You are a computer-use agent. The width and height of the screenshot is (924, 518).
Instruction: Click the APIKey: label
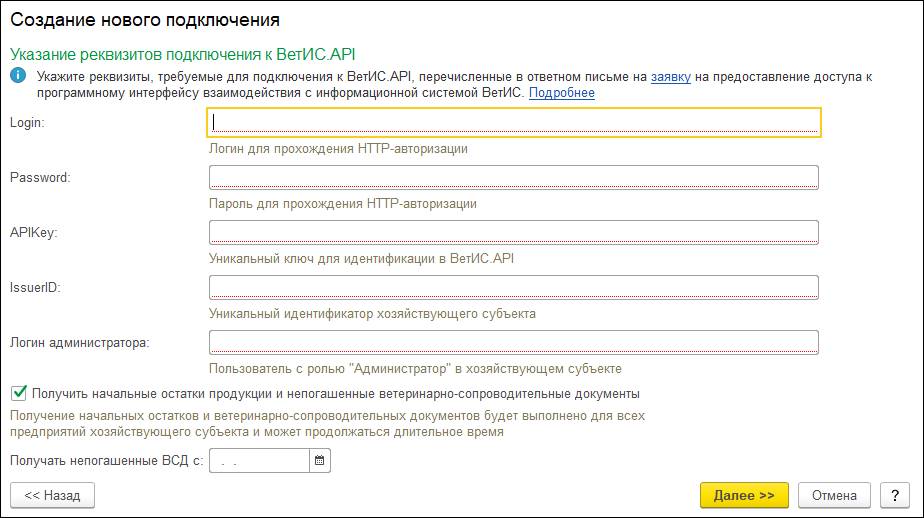point(34,233)
